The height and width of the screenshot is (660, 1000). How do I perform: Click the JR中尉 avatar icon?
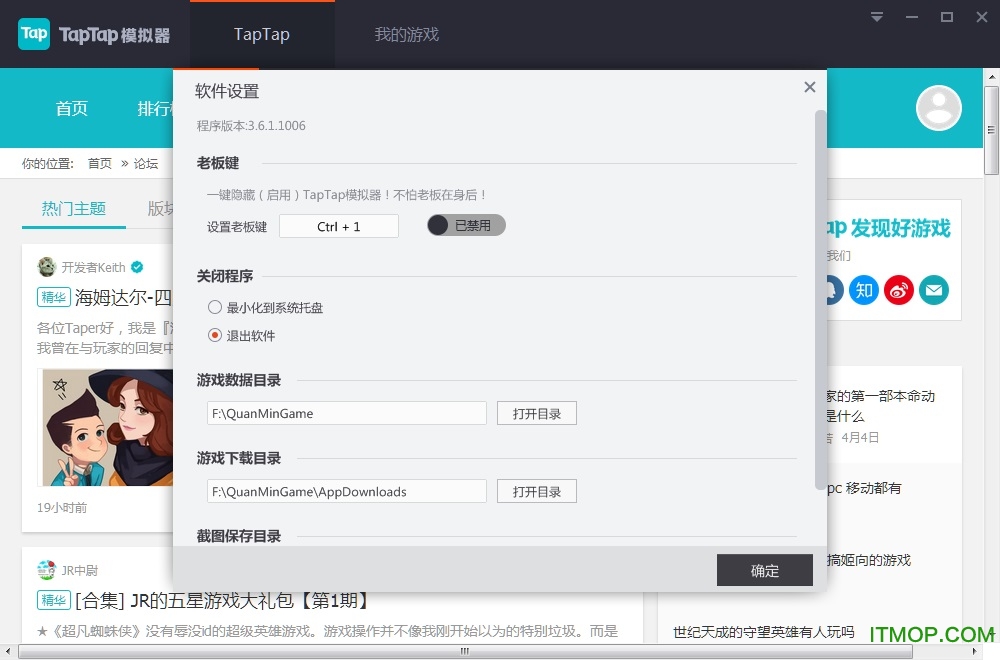pyautogui.click(x=46, y=570)
